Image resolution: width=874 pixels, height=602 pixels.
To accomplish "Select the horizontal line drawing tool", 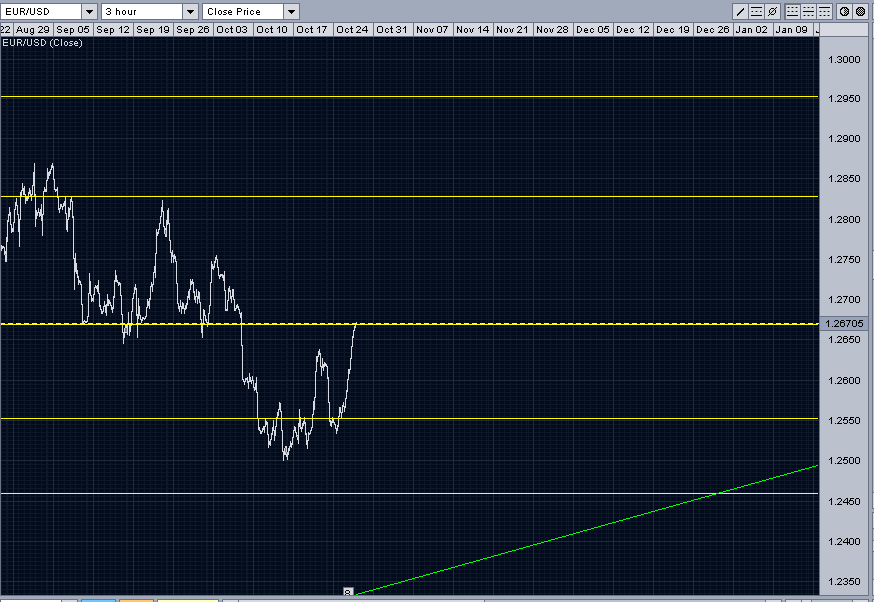I will [756, 10].
